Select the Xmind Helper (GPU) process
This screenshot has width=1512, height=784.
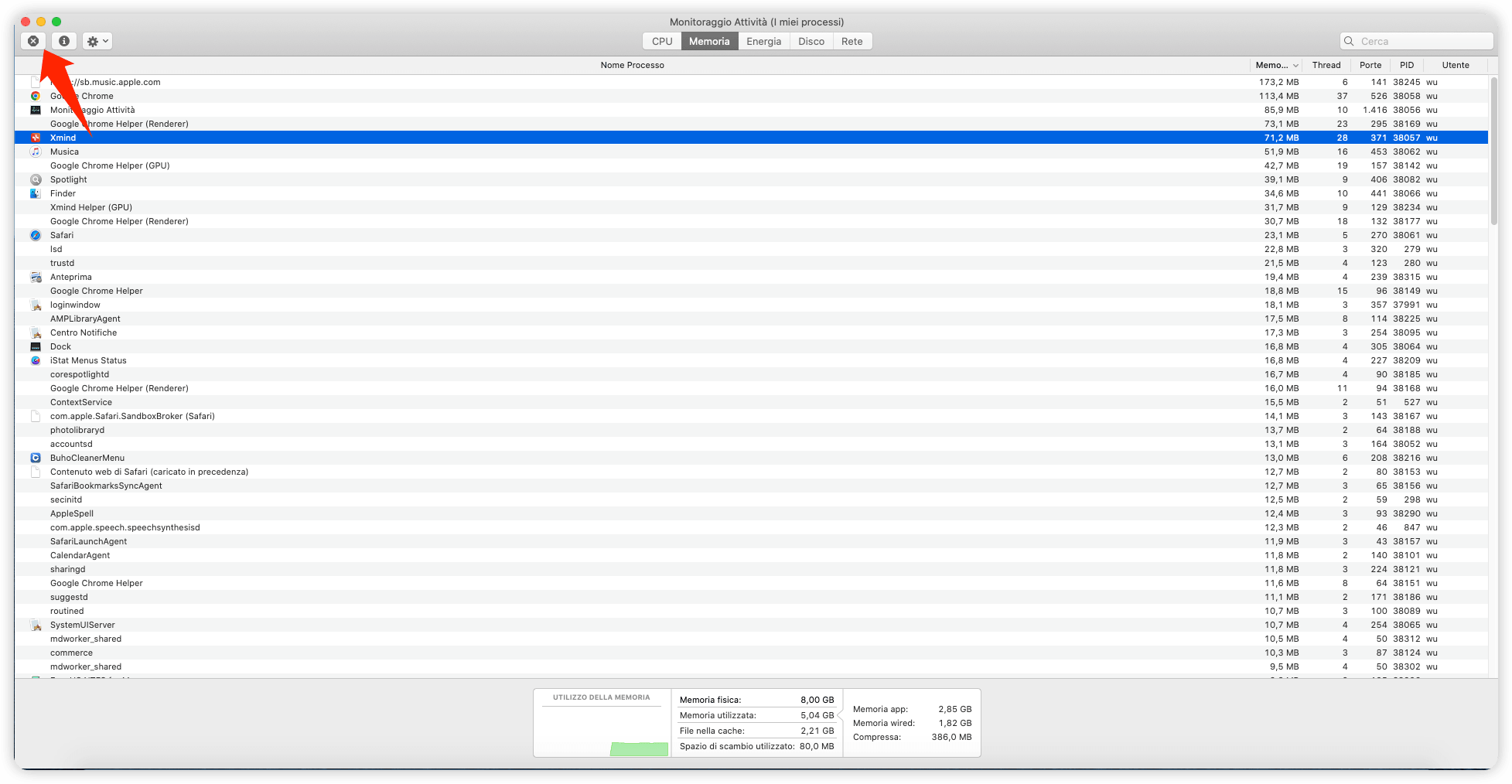(x=751, y=207)
